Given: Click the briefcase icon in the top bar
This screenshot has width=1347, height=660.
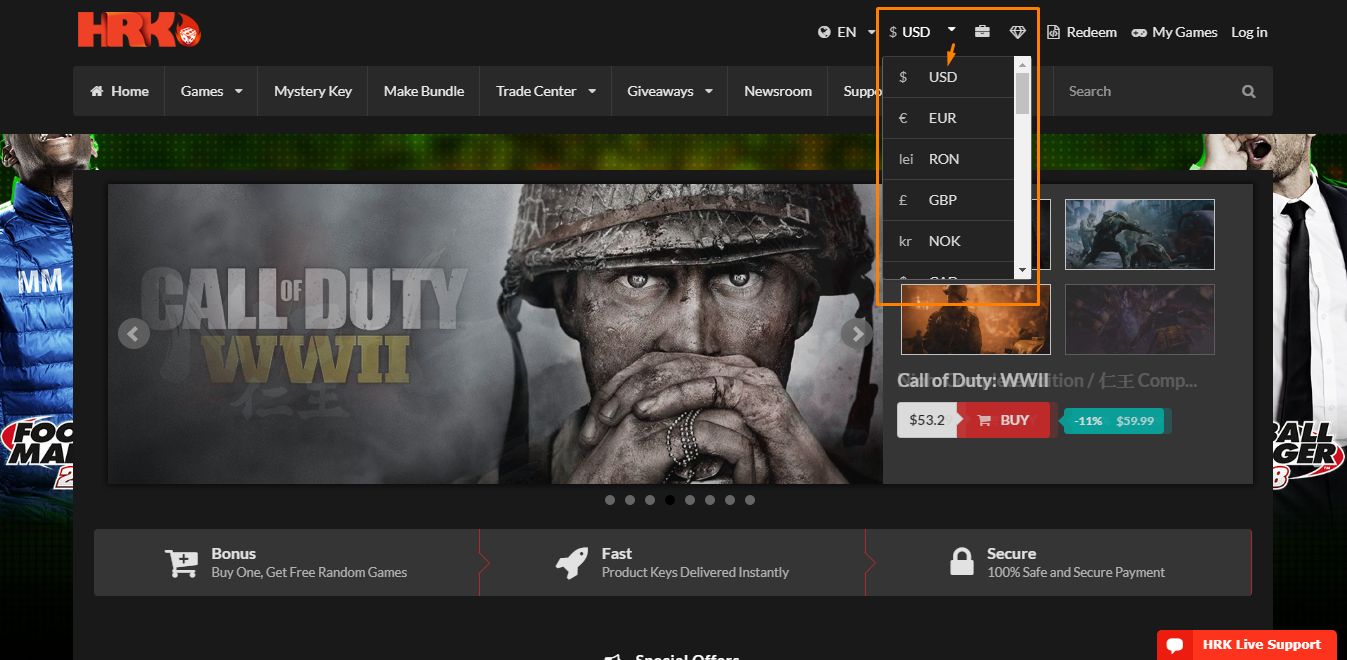Looking at the screenshot, I should pyautogui.click(x=982, y=32).
